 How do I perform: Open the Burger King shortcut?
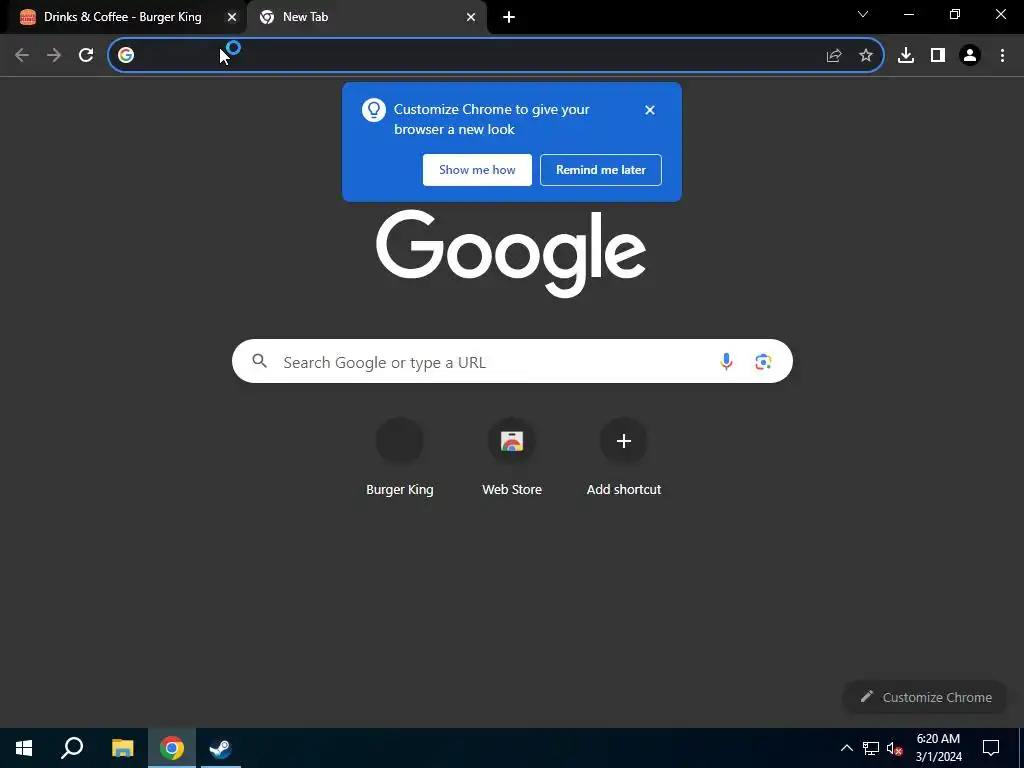pyautogui.click(x=400, y=457)
